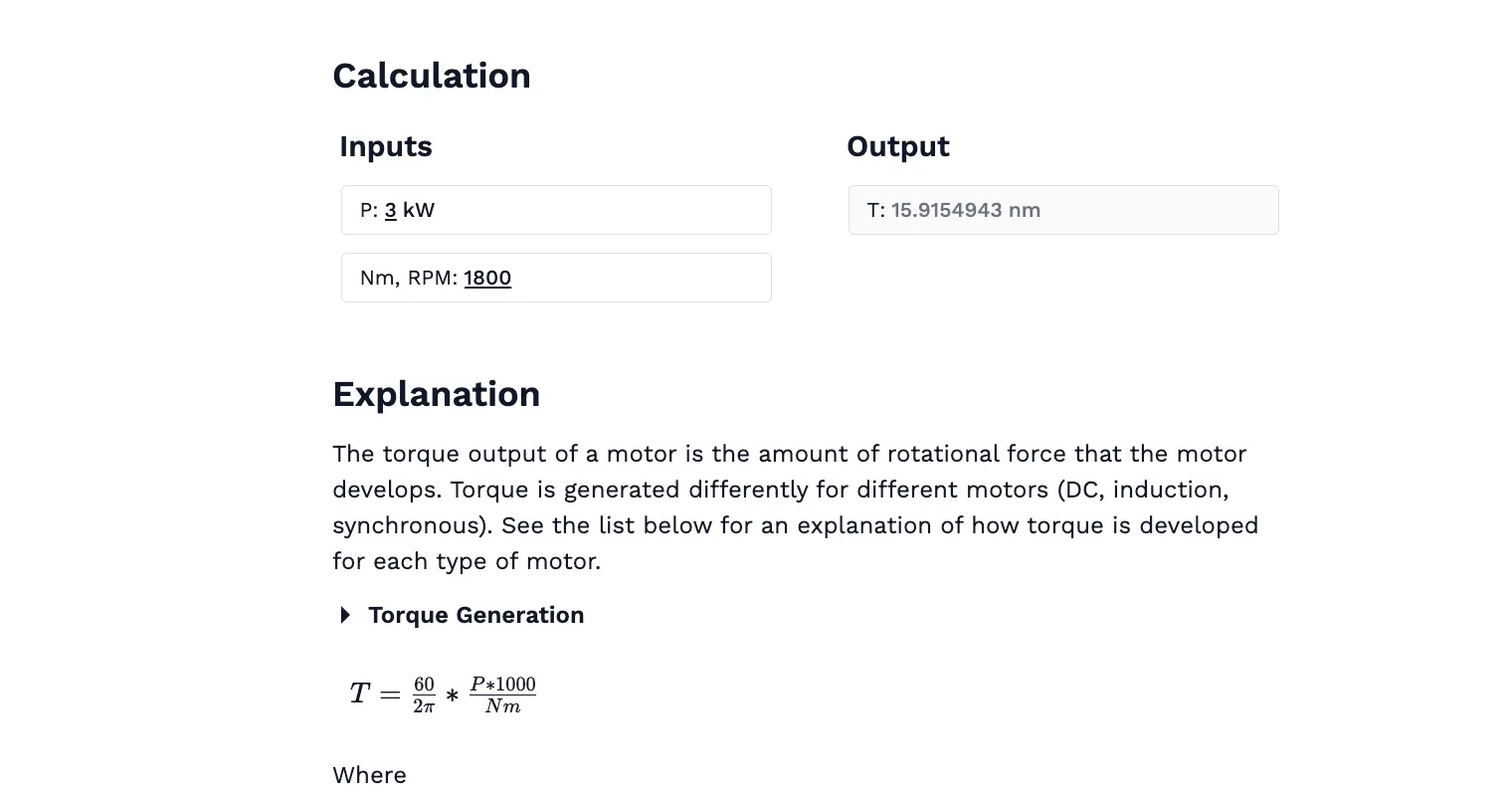Click the Output section label

point(898,146)
